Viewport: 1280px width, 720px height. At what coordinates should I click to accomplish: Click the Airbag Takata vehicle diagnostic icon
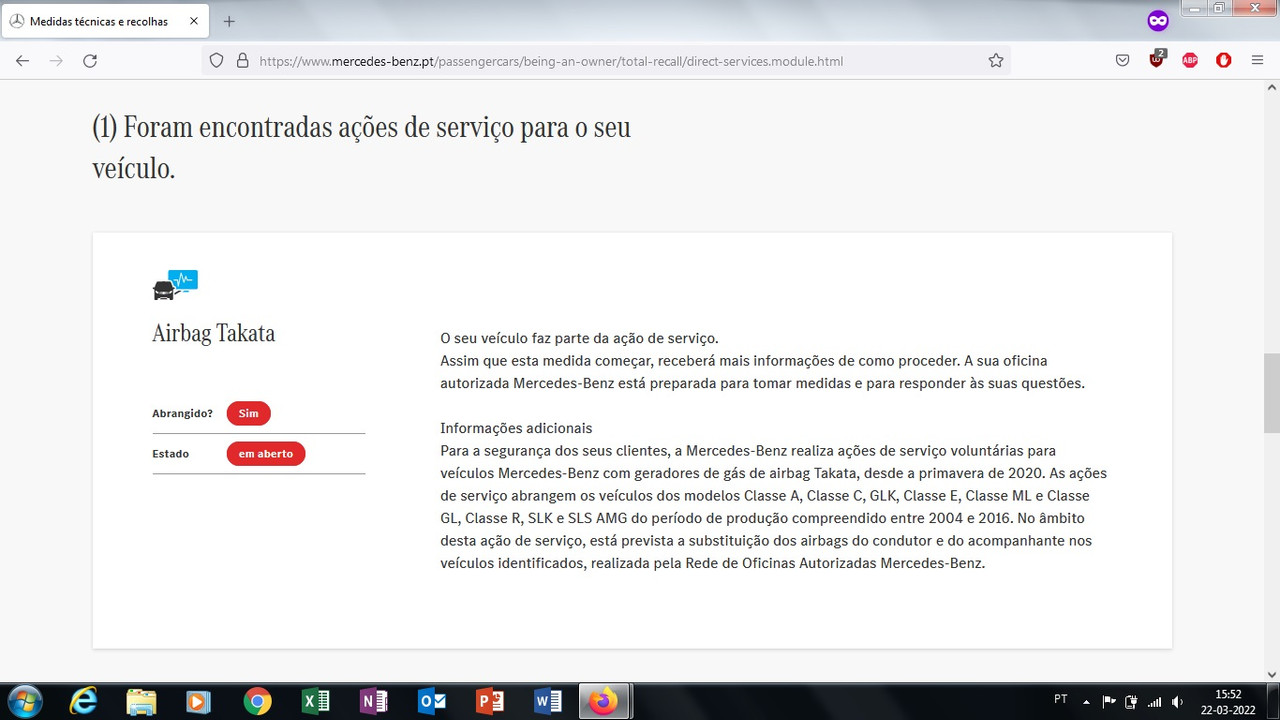(175, 285)
